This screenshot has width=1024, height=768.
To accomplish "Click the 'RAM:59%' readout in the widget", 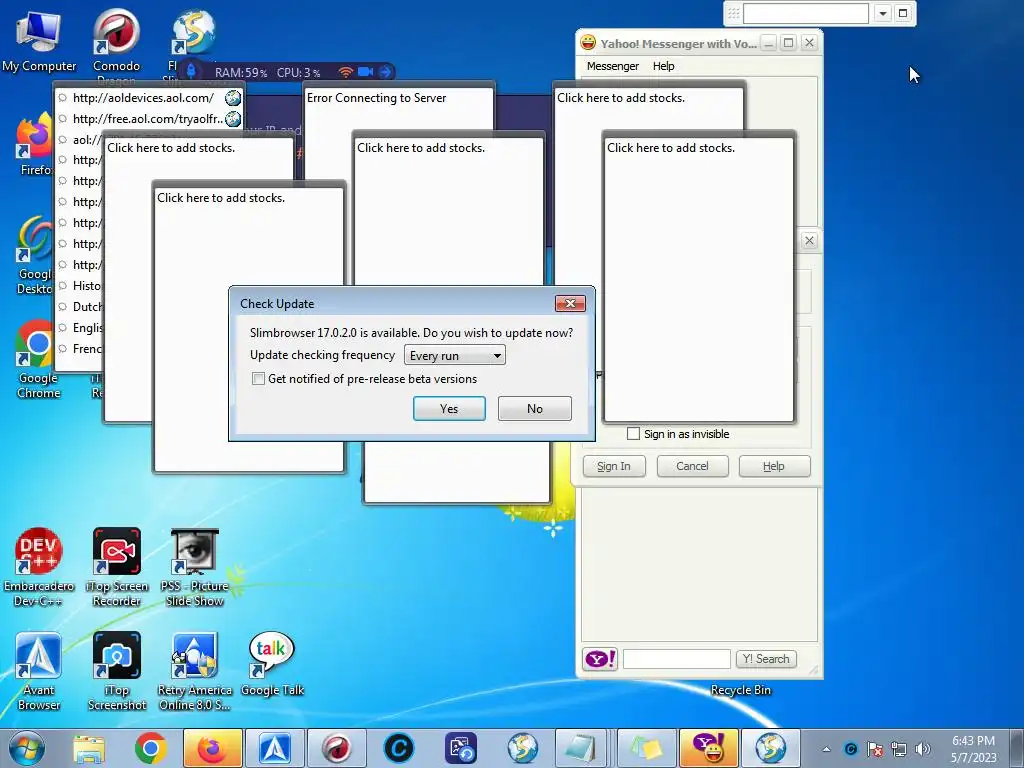I will pyautogui.click(x=241, y=72).
